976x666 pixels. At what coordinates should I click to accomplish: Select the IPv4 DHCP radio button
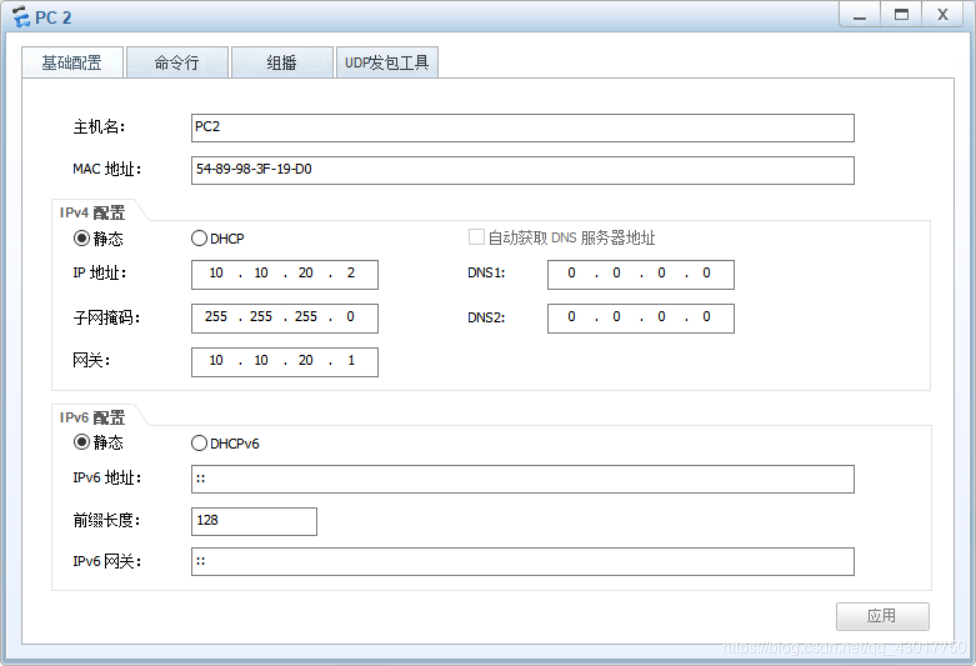[199, 238]
